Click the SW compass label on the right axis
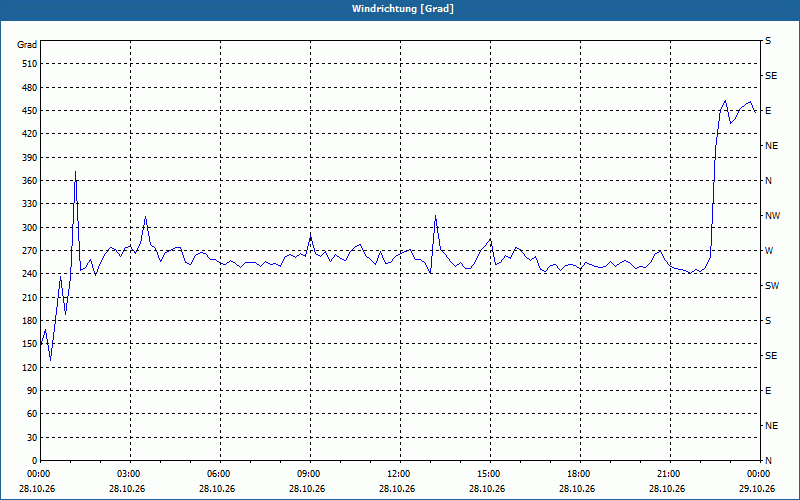The image size is (800, 500). 772,286
